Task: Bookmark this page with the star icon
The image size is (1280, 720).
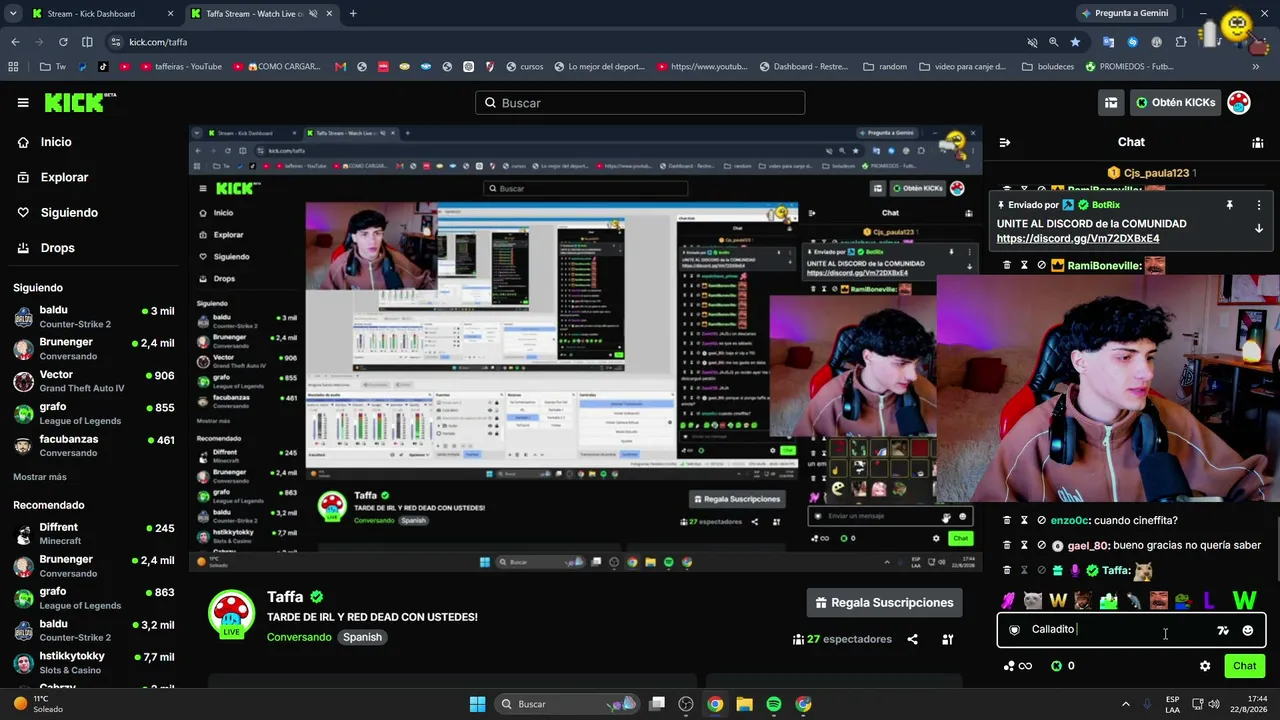Action: pos(1075,42)
